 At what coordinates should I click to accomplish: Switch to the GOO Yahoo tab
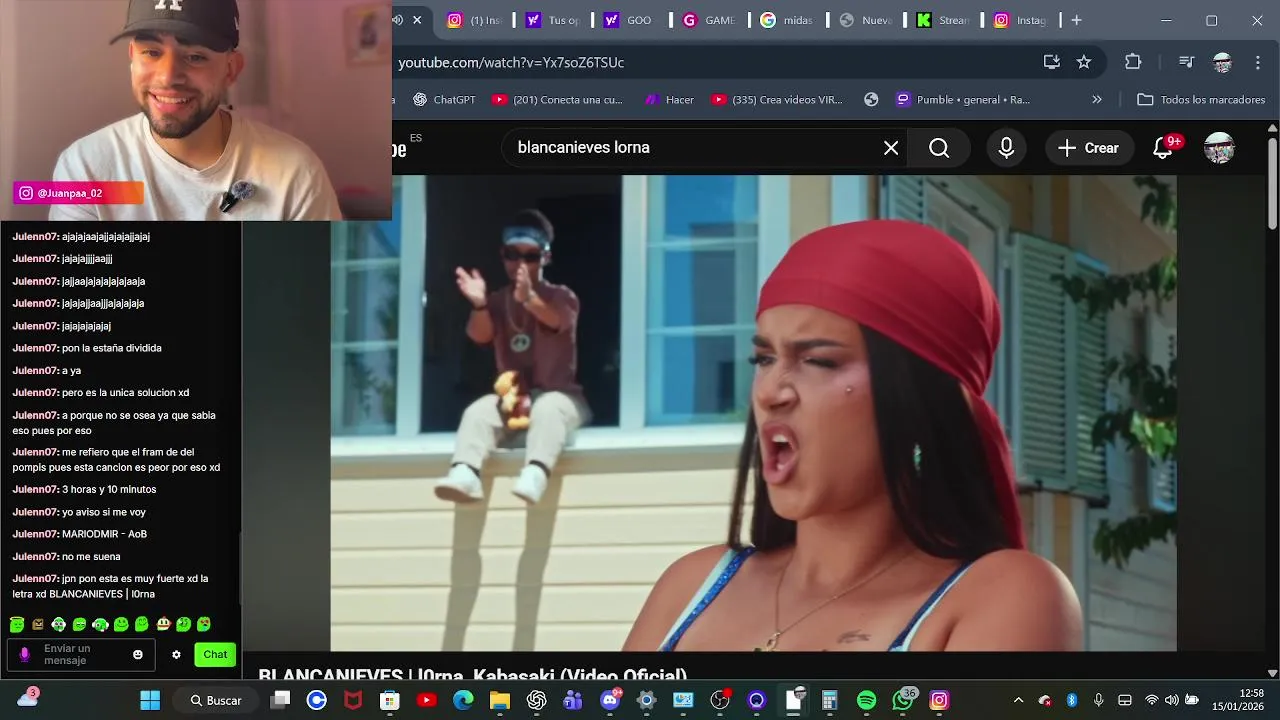[630, 20]
